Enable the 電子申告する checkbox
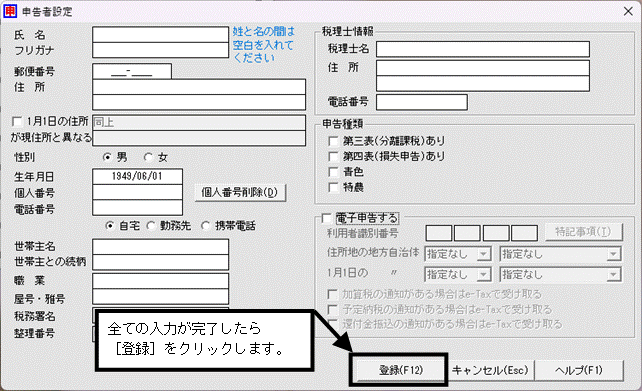 [326, 218]
